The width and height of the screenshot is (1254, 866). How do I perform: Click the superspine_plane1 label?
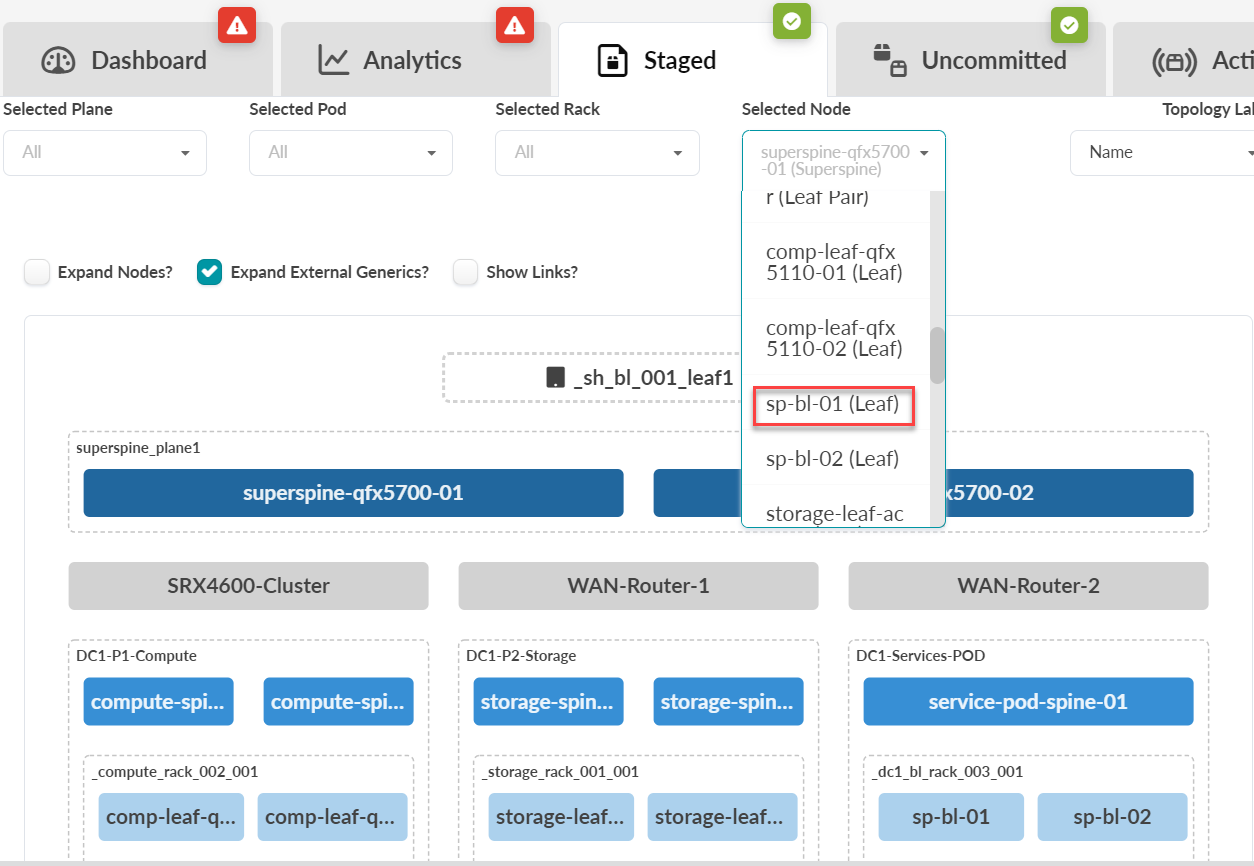coord(138,448)
